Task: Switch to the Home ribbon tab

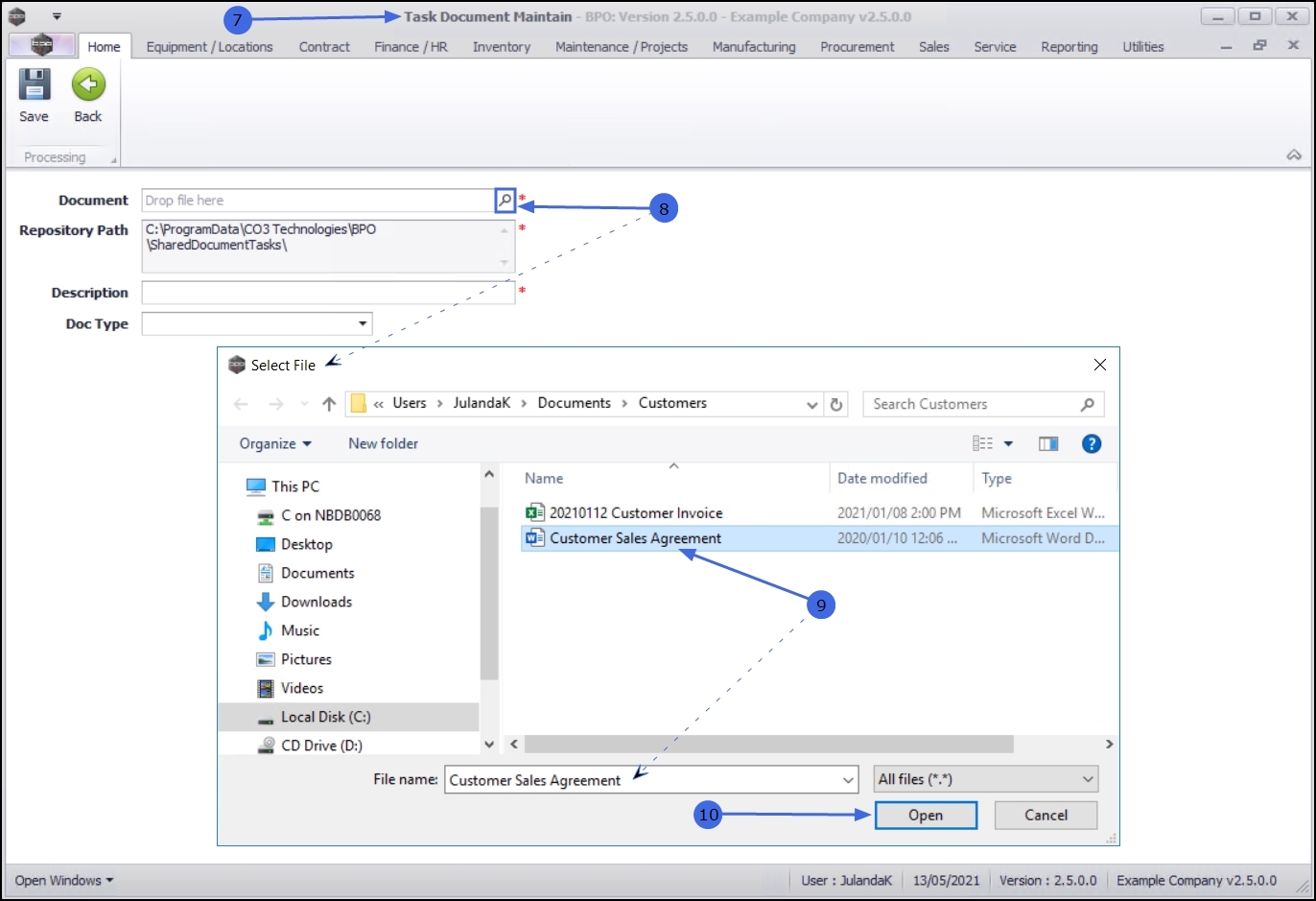Action: (104, 46)
